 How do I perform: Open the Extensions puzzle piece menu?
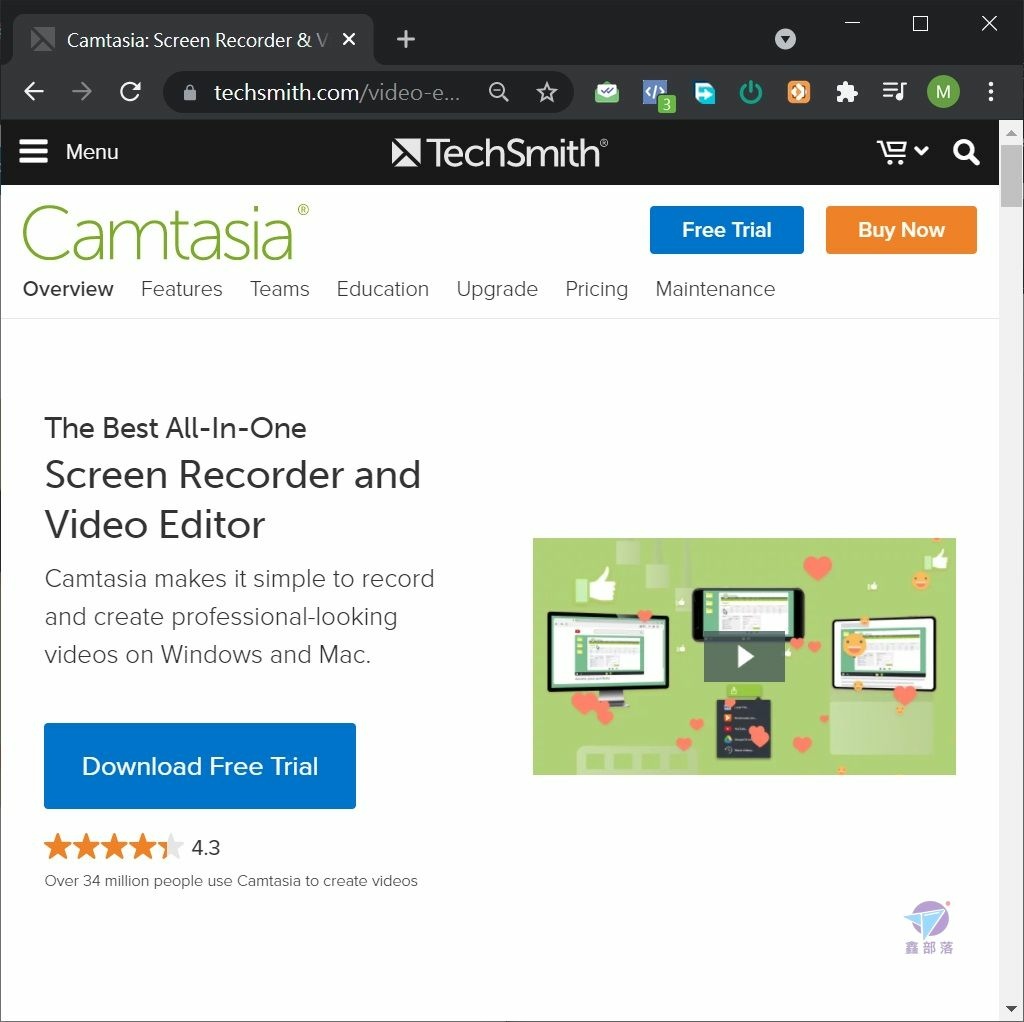tap(846, 92)
